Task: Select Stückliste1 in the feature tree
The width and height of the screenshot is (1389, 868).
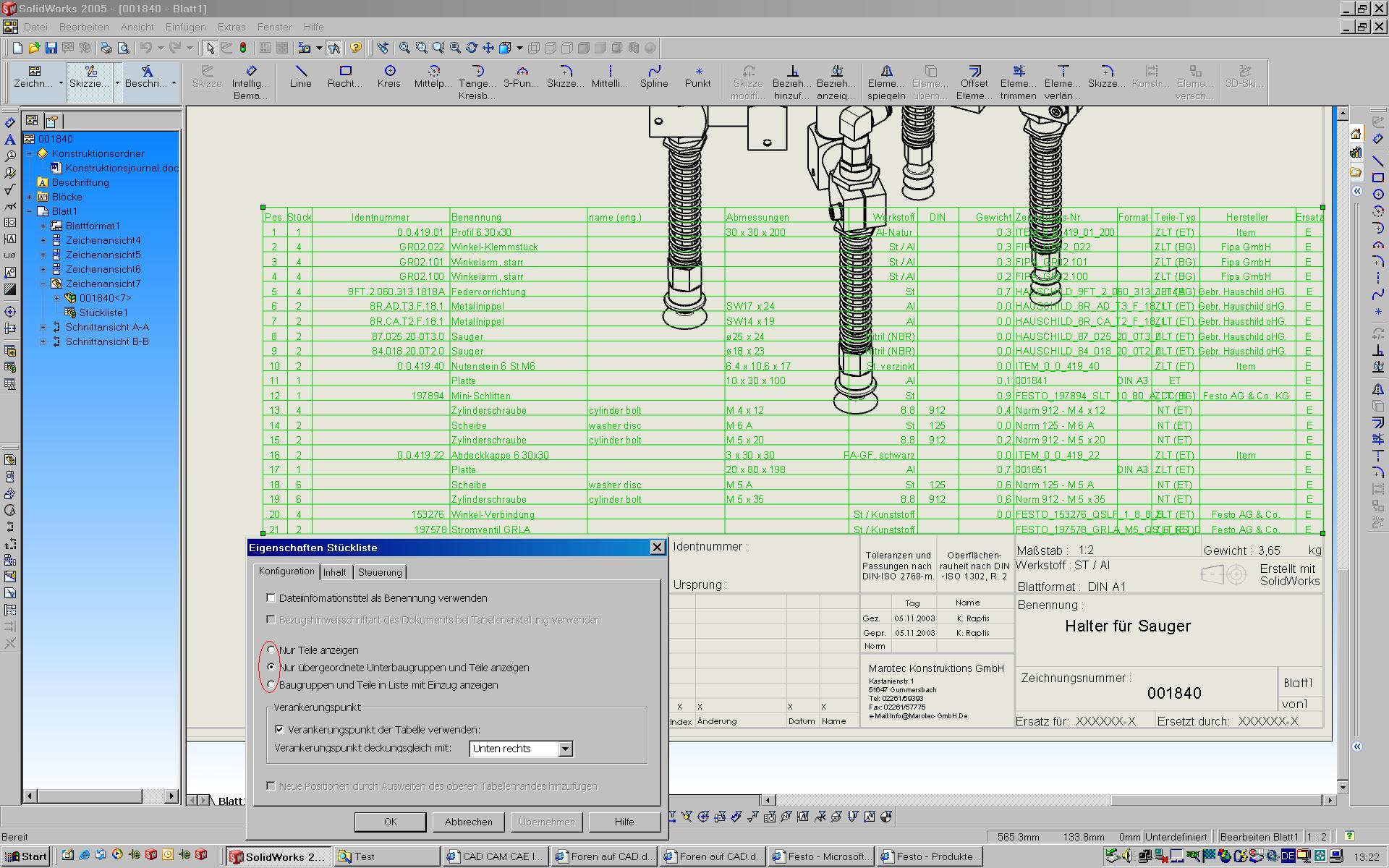Action: point(103,312)
